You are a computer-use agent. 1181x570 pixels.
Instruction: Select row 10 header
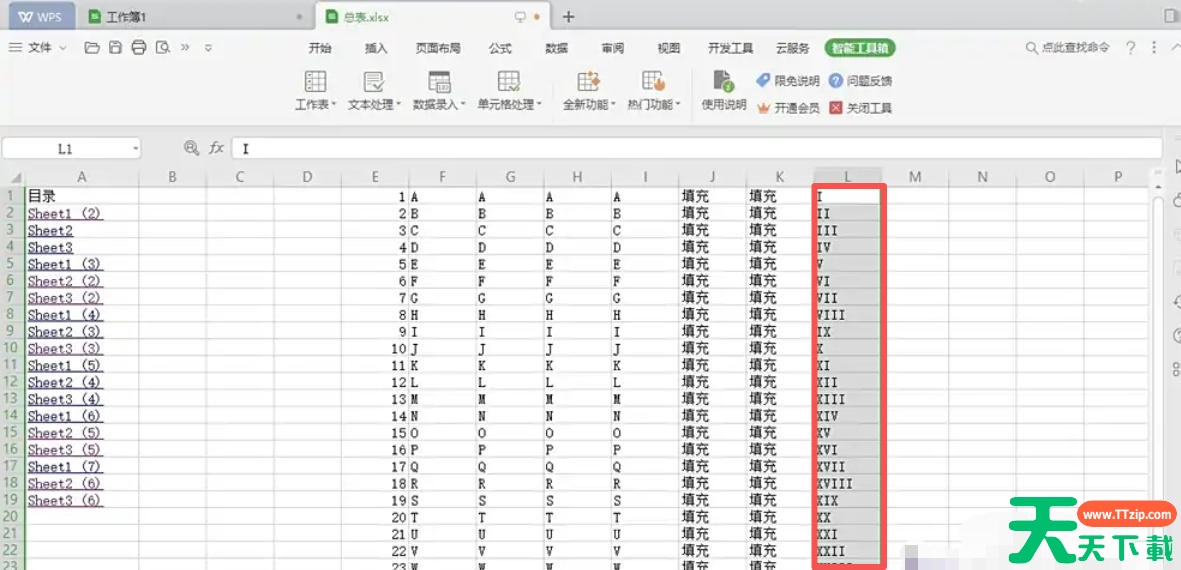[x=12, y=349]
